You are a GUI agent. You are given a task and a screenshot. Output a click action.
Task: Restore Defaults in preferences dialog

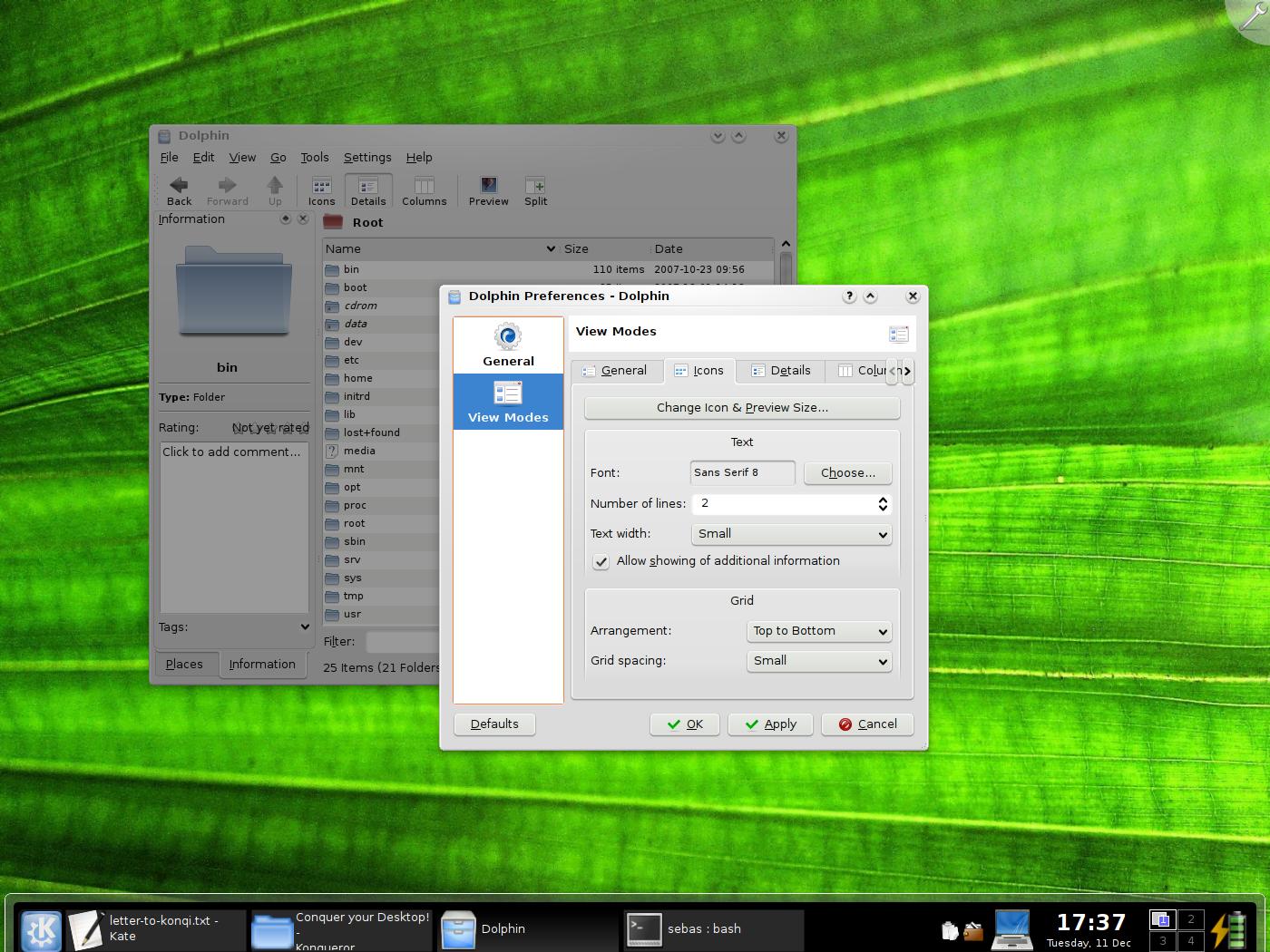pos(494,724)
